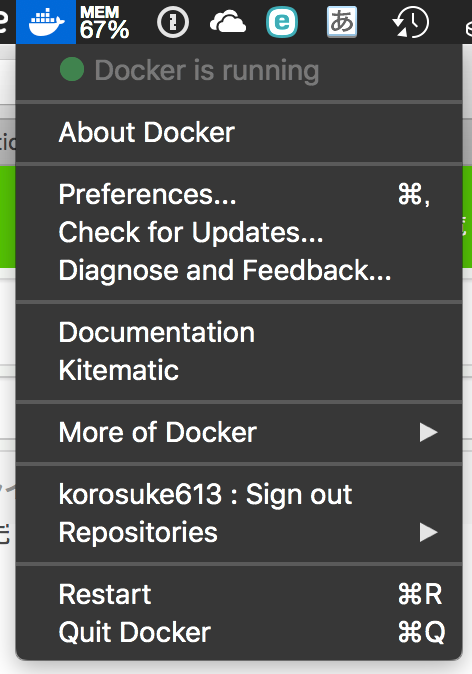Open the More of Docker menu entry
This screenshot has width=472, height=674.
[x=239, y=432]
